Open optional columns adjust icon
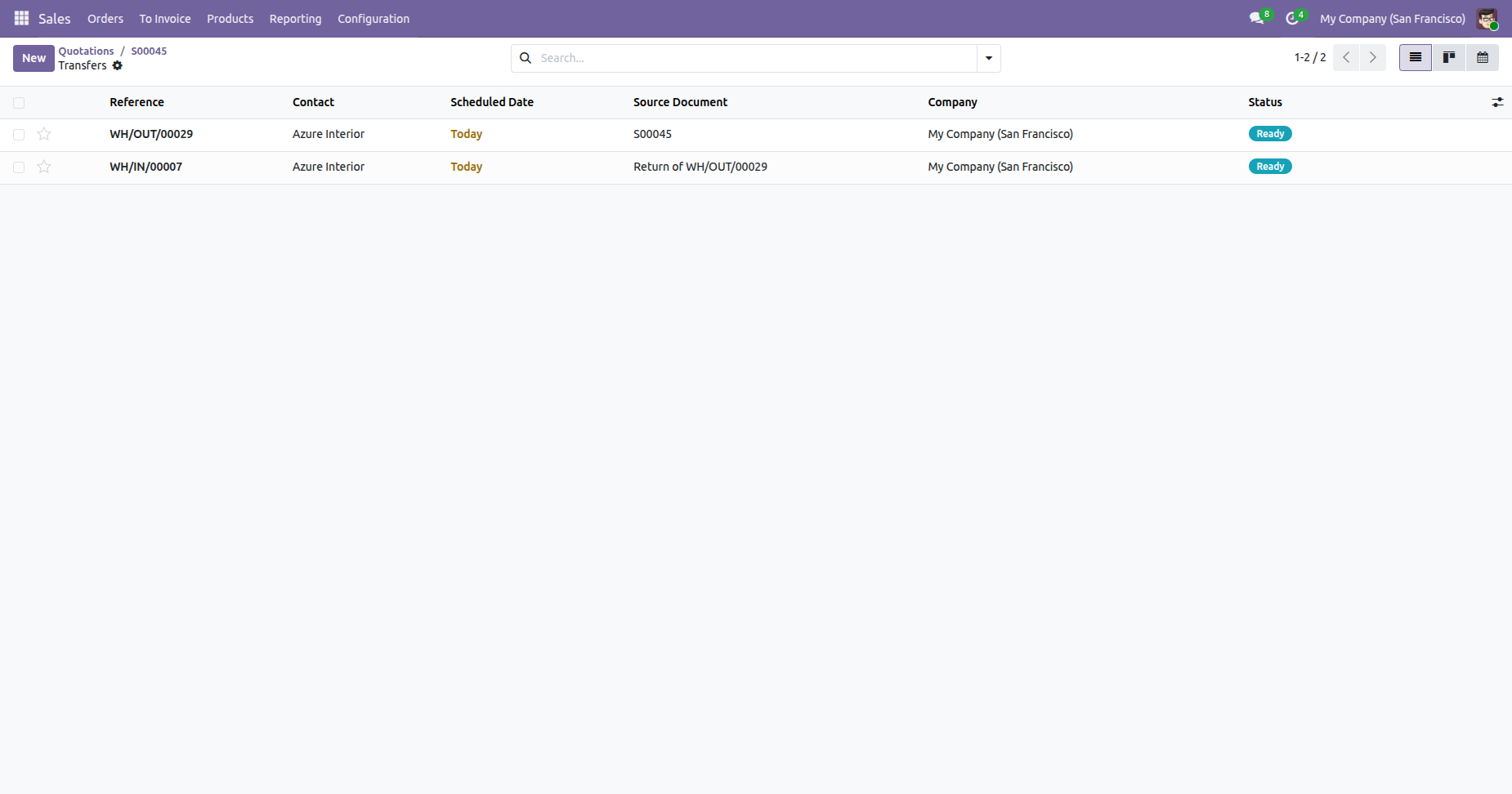This screenshot has width=1512, height=794. pyautogui.click(x=1497, y=102)
